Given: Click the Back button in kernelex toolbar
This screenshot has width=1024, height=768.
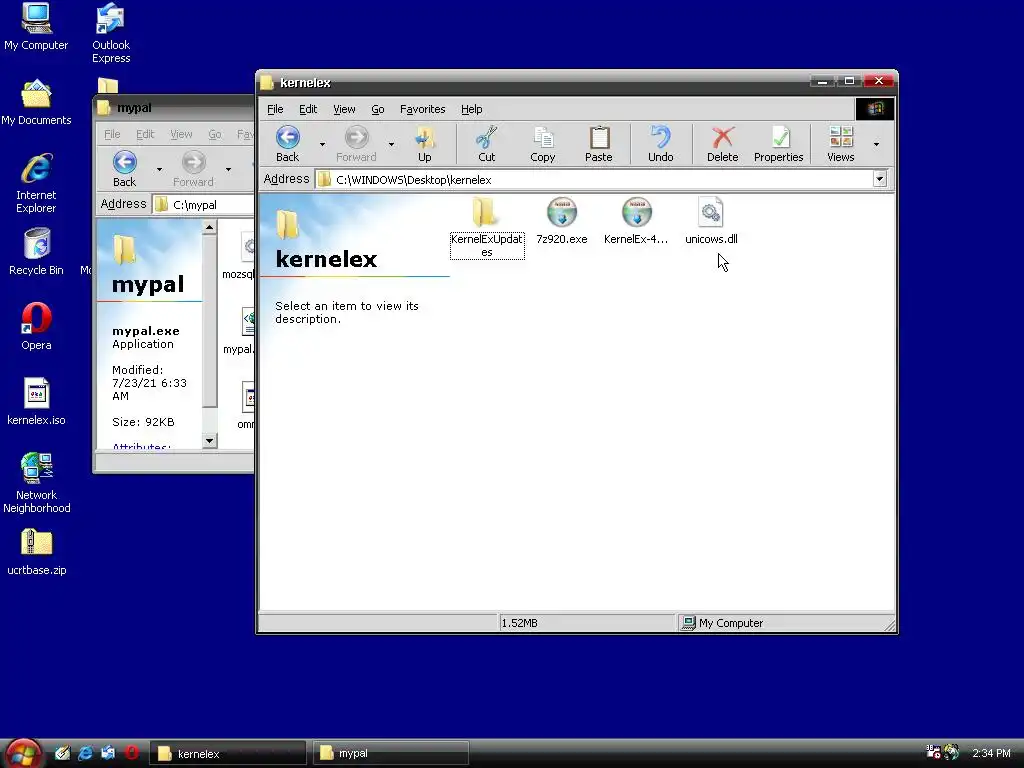Looking at the screenshot, I should [x=287, y=144].
